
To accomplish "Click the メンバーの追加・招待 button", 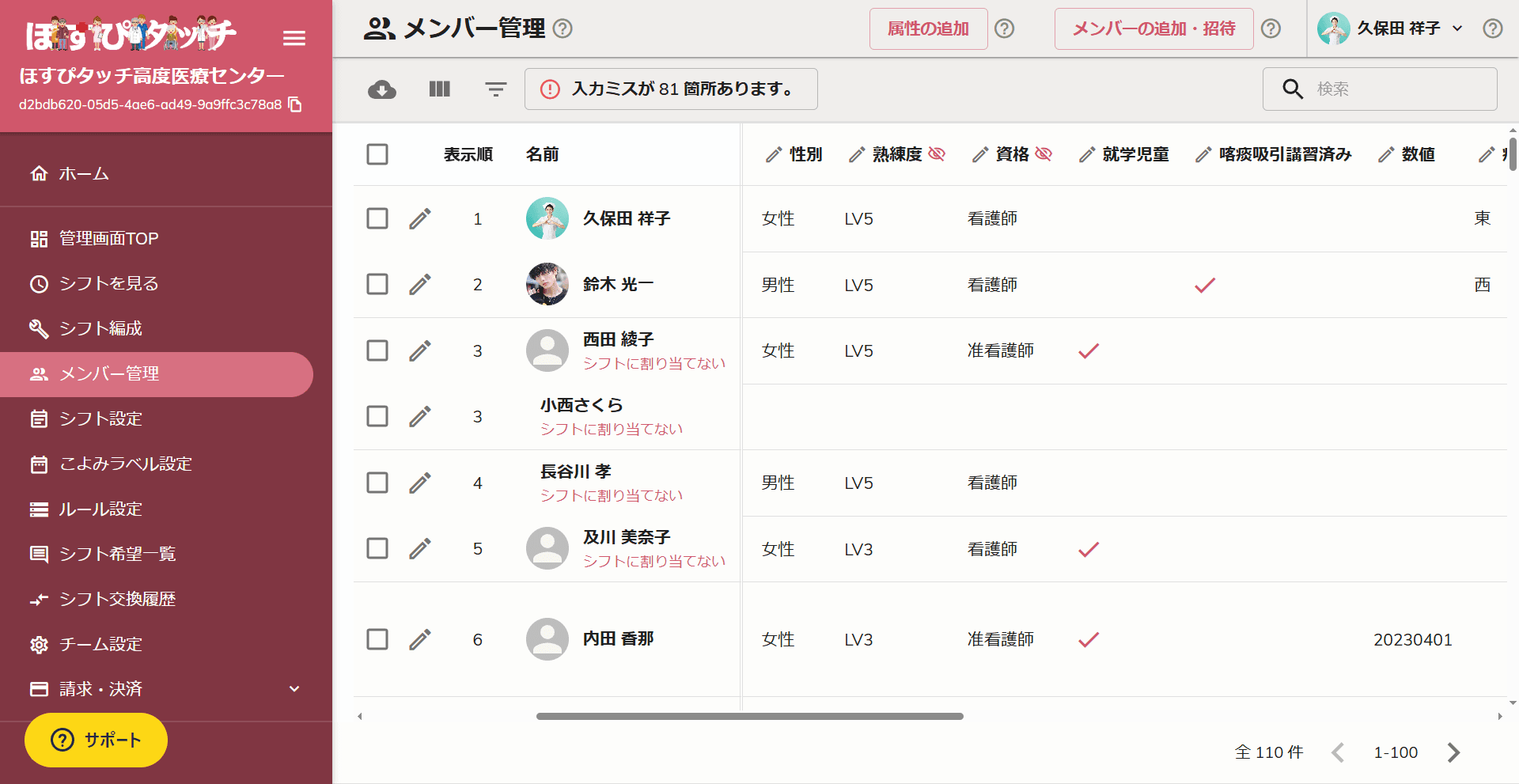I will click(x=1153, y=29).
